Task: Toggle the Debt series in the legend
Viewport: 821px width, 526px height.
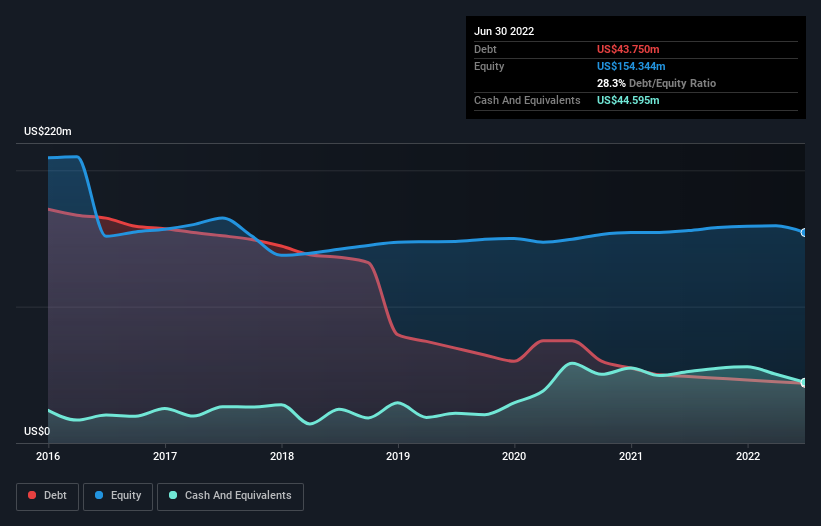Action: pyautogui.click(x=47, y=496)
